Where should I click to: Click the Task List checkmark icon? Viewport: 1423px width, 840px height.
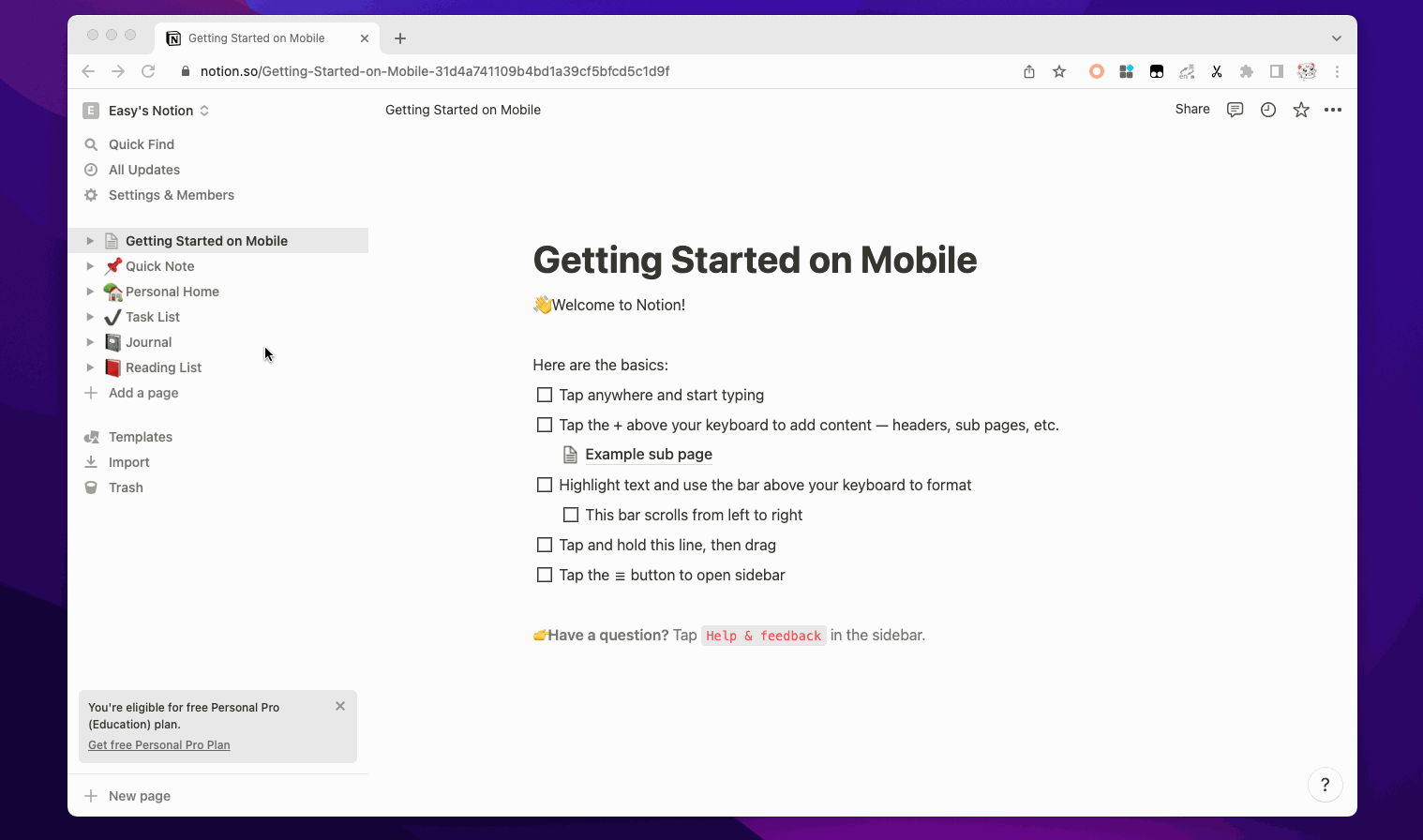[x=112, y=317]
